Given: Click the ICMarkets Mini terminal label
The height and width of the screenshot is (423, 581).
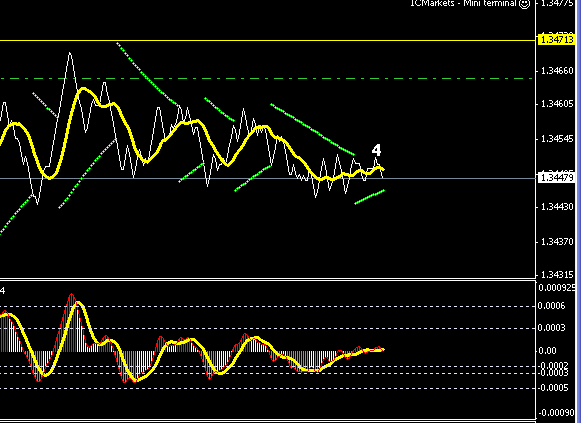Looking at the screenshot, I should click(463, 3).
